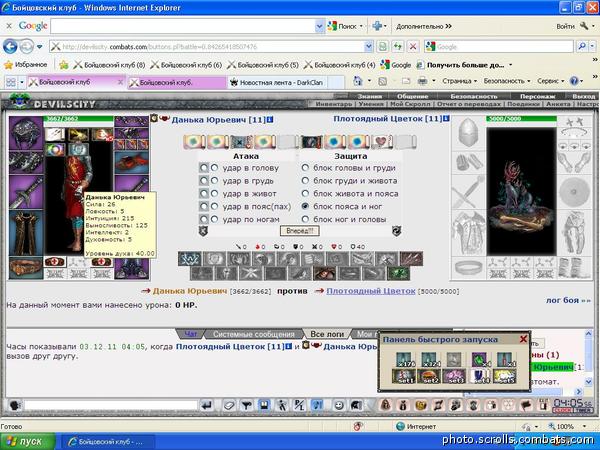Open 'Страница' dropdown in IE command bar
600x450 pixels.
tap(460, 81)
